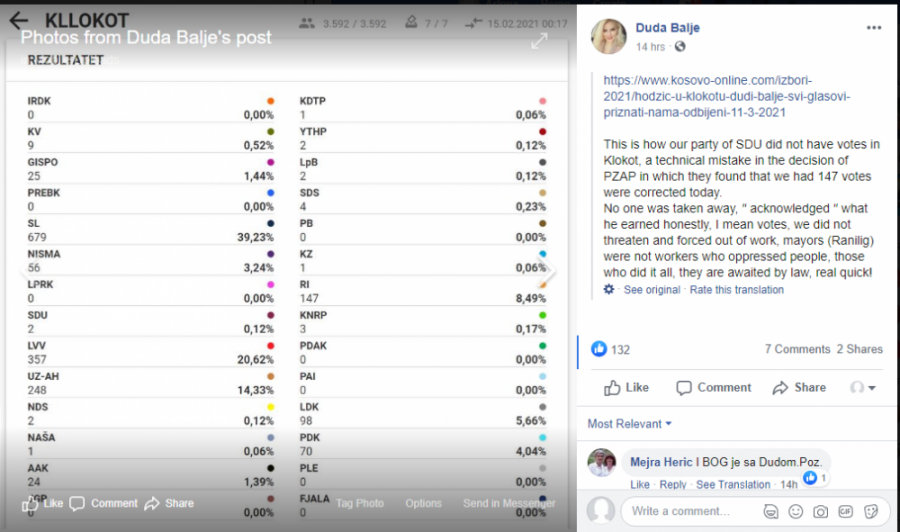Show the previous photo with left chevron
900x532 pixels.
click(x=28, y=269)
